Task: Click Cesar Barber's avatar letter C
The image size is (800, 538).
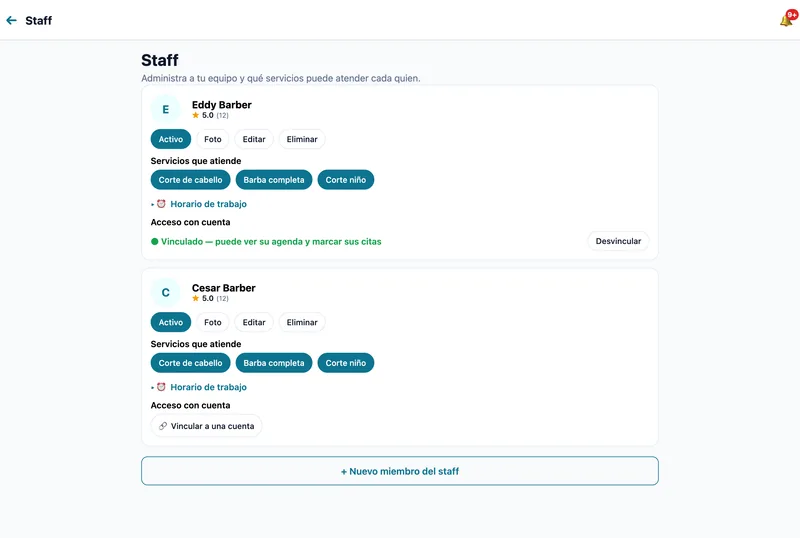Action: pos(165,292)
